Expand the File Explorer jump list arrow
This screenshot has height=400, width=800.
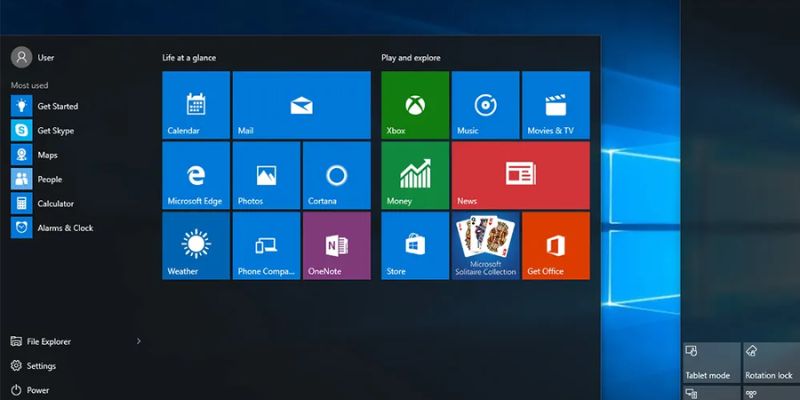click(x=138, y=342)
